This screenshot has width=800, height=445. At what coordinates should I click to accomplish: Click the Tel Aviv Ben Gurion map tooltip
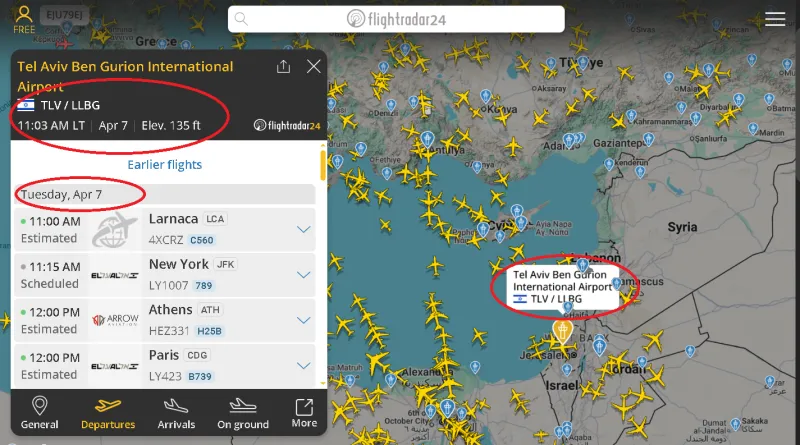click(562, 287)
